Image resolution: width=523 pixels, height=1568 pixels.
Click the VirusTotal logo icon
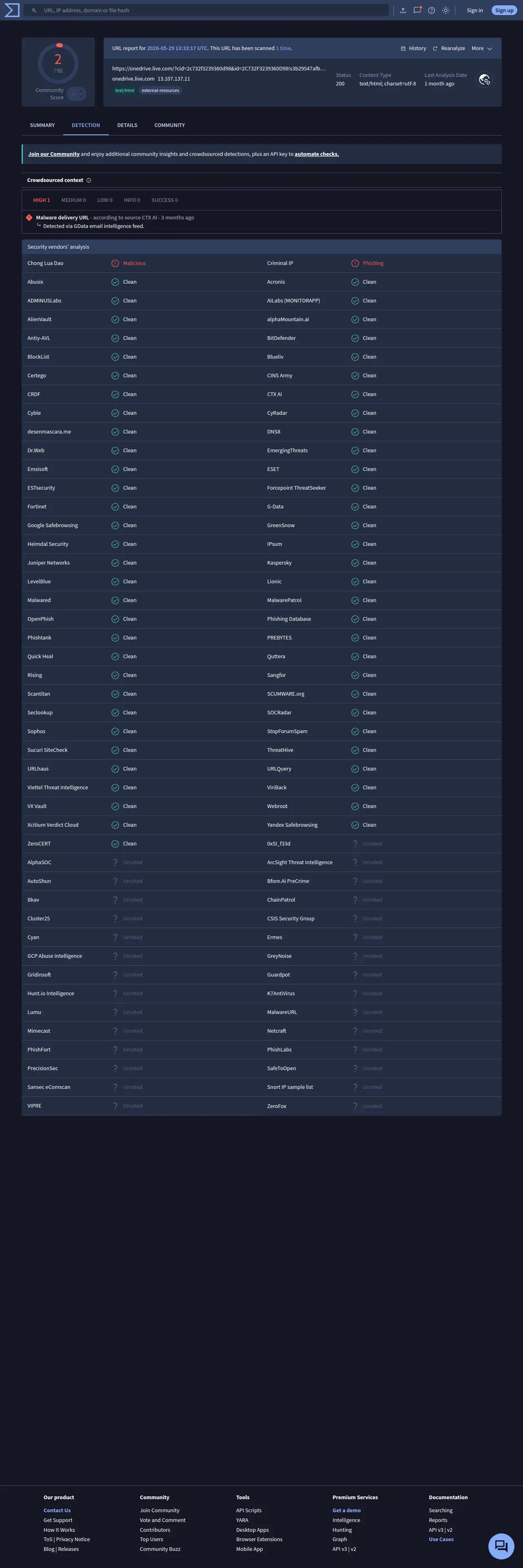tap(11, 10)
